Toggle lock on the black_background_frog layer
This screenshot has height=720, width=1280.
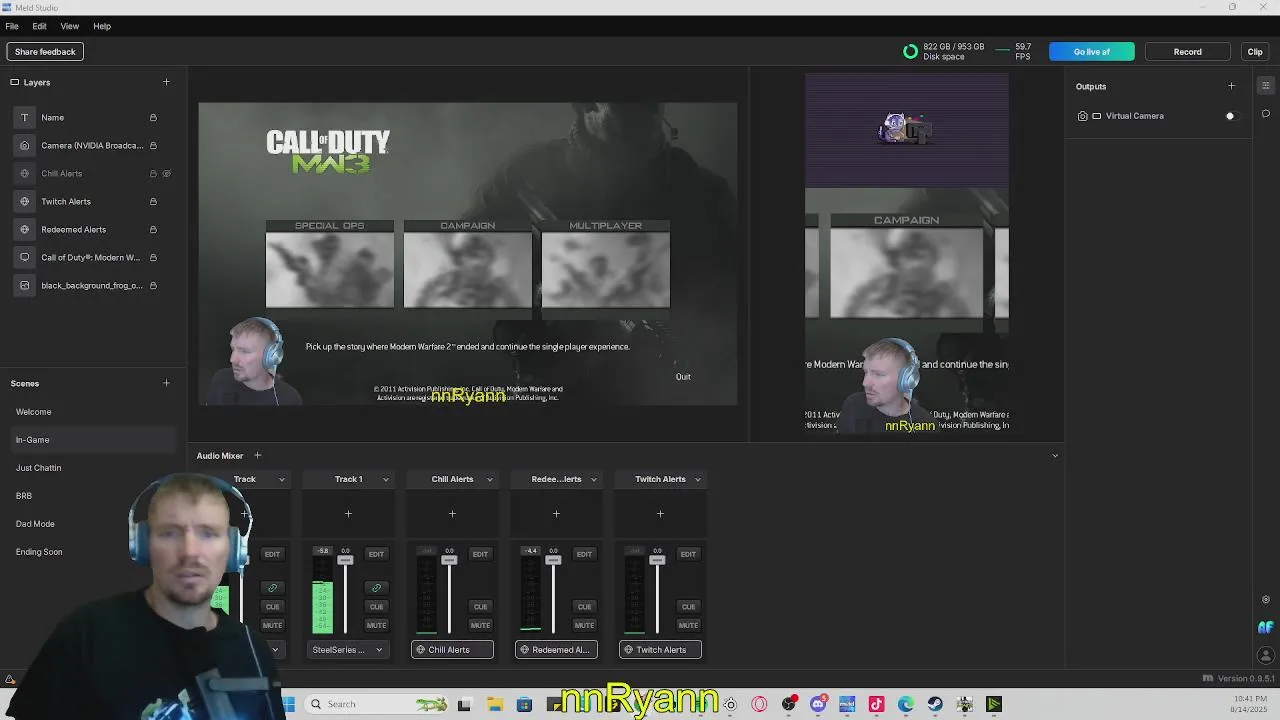click(153, 286)
